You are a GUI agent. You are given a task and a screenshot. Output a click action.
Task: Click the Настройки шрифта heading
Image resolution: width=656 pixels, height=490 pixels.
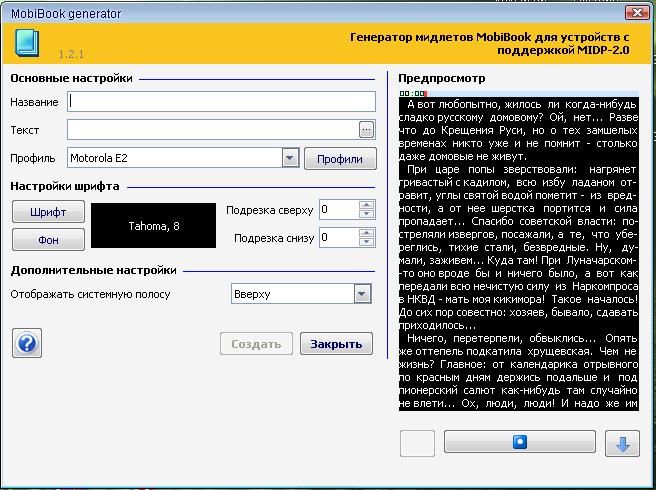coord(65,186)
